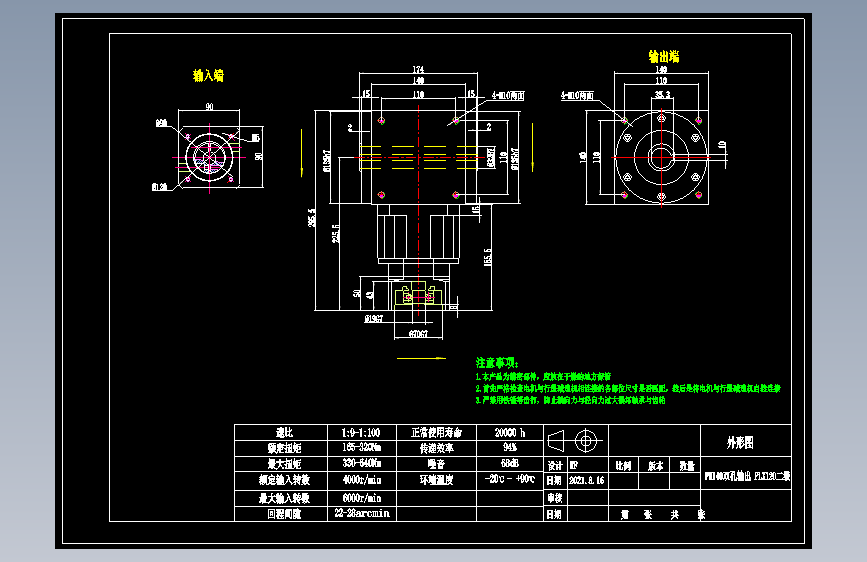Click the 额定扭矩 table cell
The width and height of the screenshot is (867, 562).
(x=281, y=448)
